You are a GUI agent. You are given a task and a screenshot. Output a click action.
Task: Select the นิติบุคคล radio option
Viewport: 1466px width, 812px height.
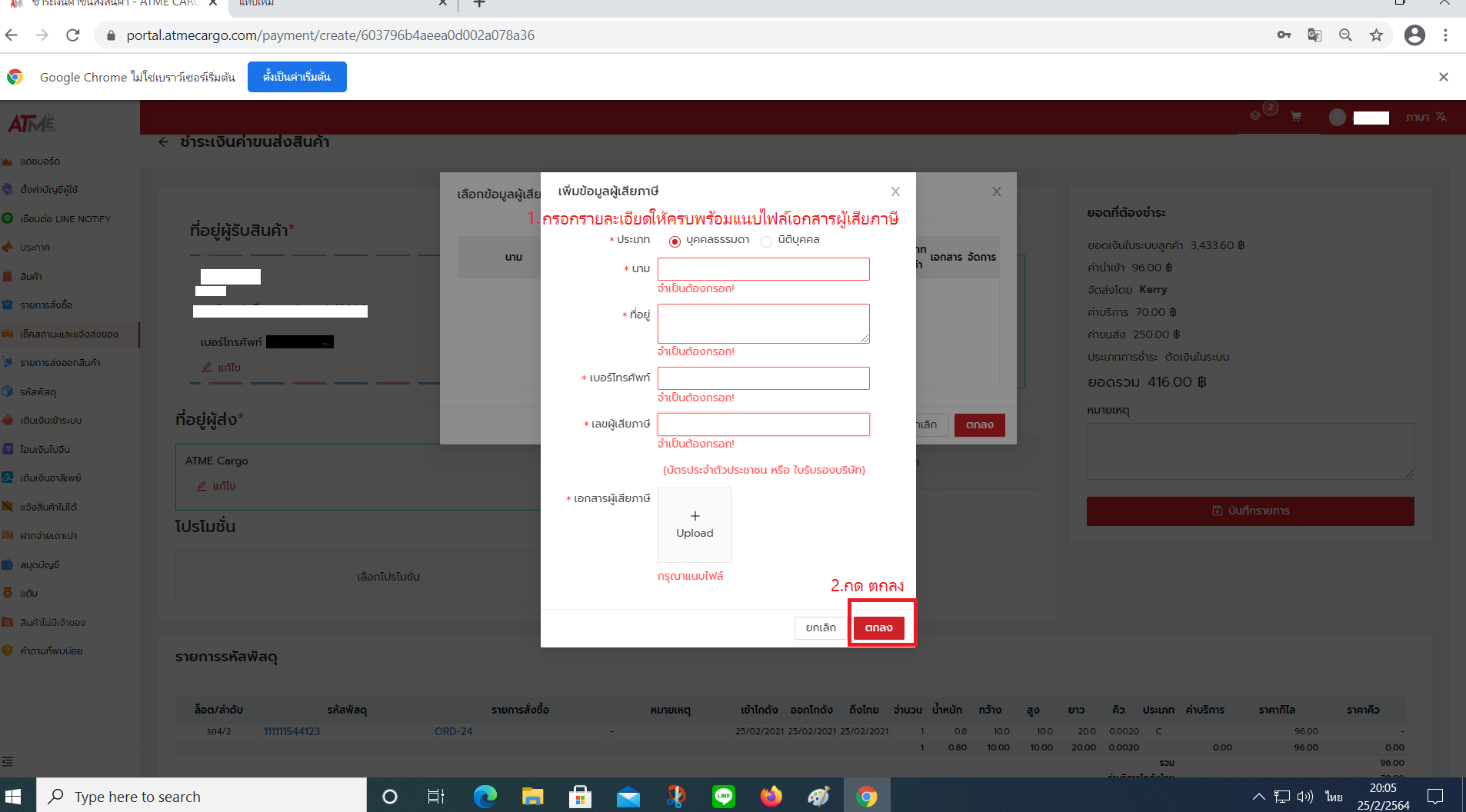766,241
